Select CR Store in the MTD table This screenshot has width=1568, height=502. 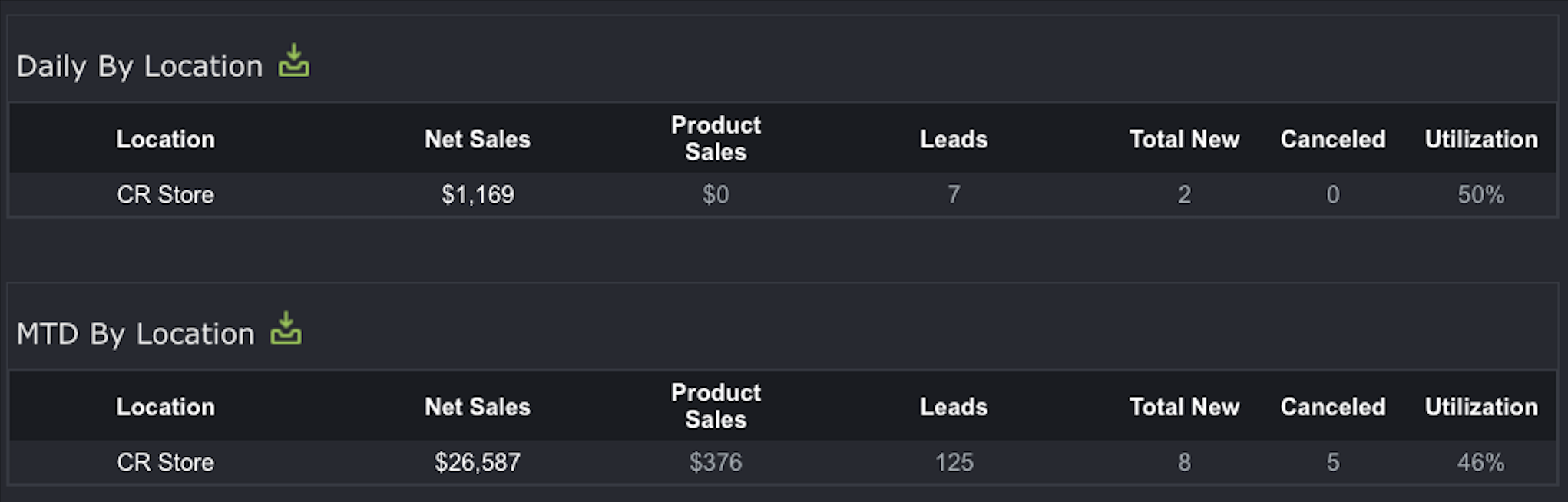tap(165, 463)
